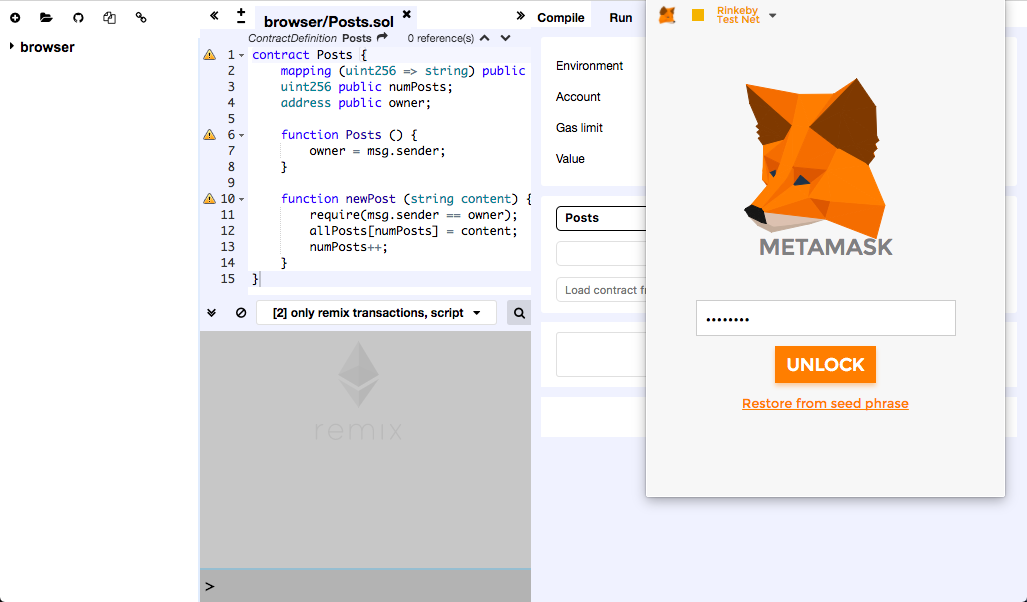Fold the code at line 6
Viewport: 1027px width, 602px height.
point(242,135)
